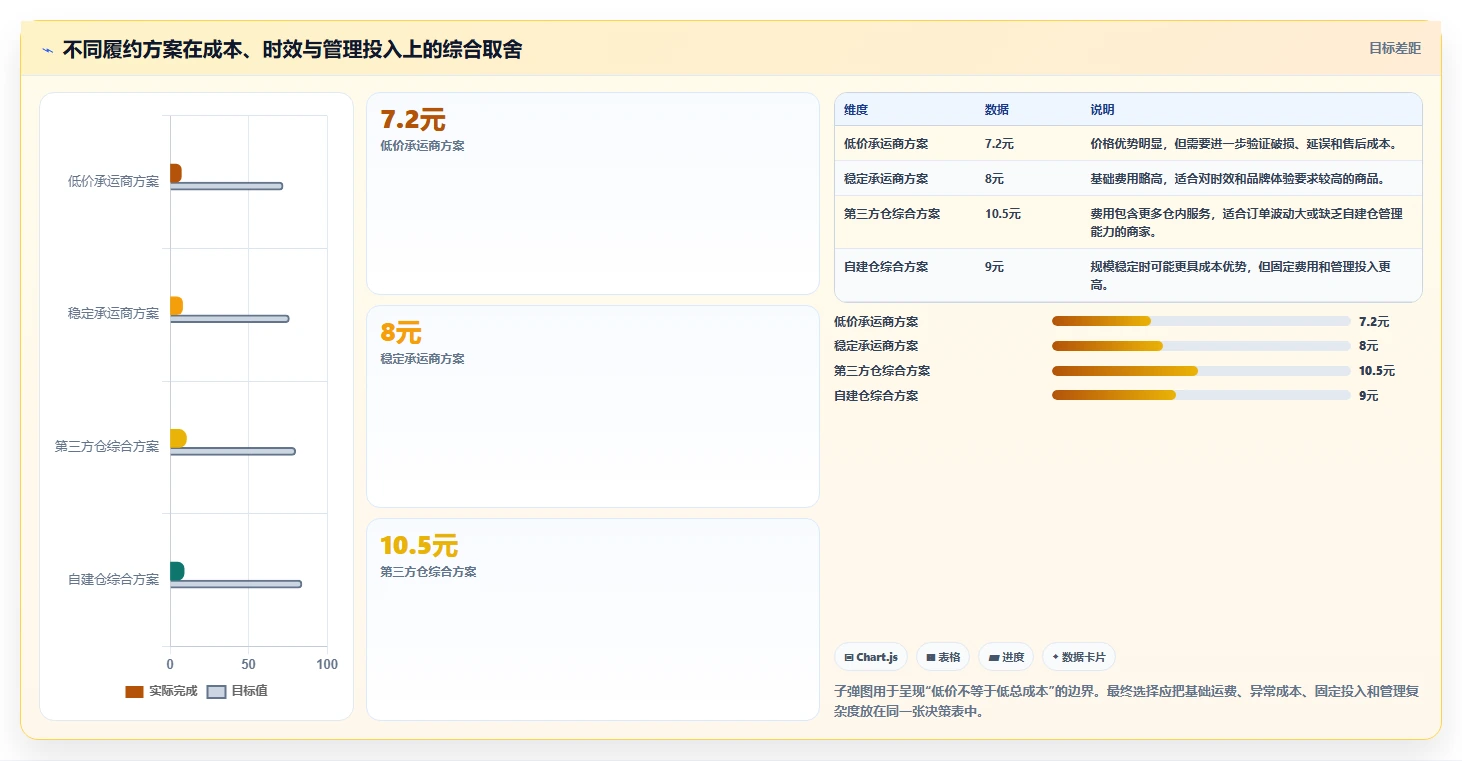Image resolution: width=1462 pixels, height=761 pixels.
Task: Click the 目标差距 label in the header
Action: (x=1394, y=48)
